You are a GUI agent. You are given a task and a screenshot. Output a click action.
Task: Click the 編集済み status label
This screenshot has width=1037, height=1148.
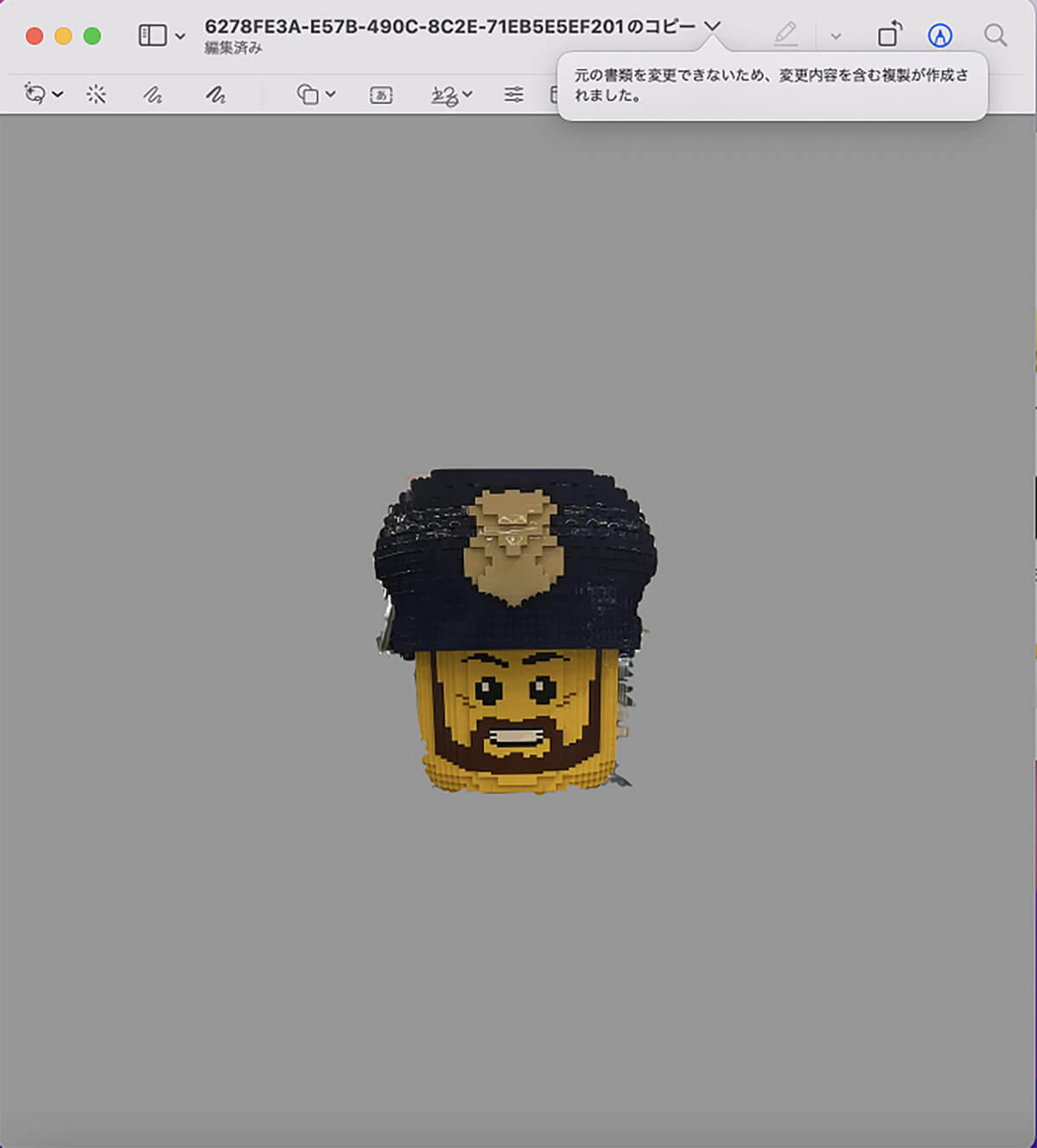pos(233,48)
